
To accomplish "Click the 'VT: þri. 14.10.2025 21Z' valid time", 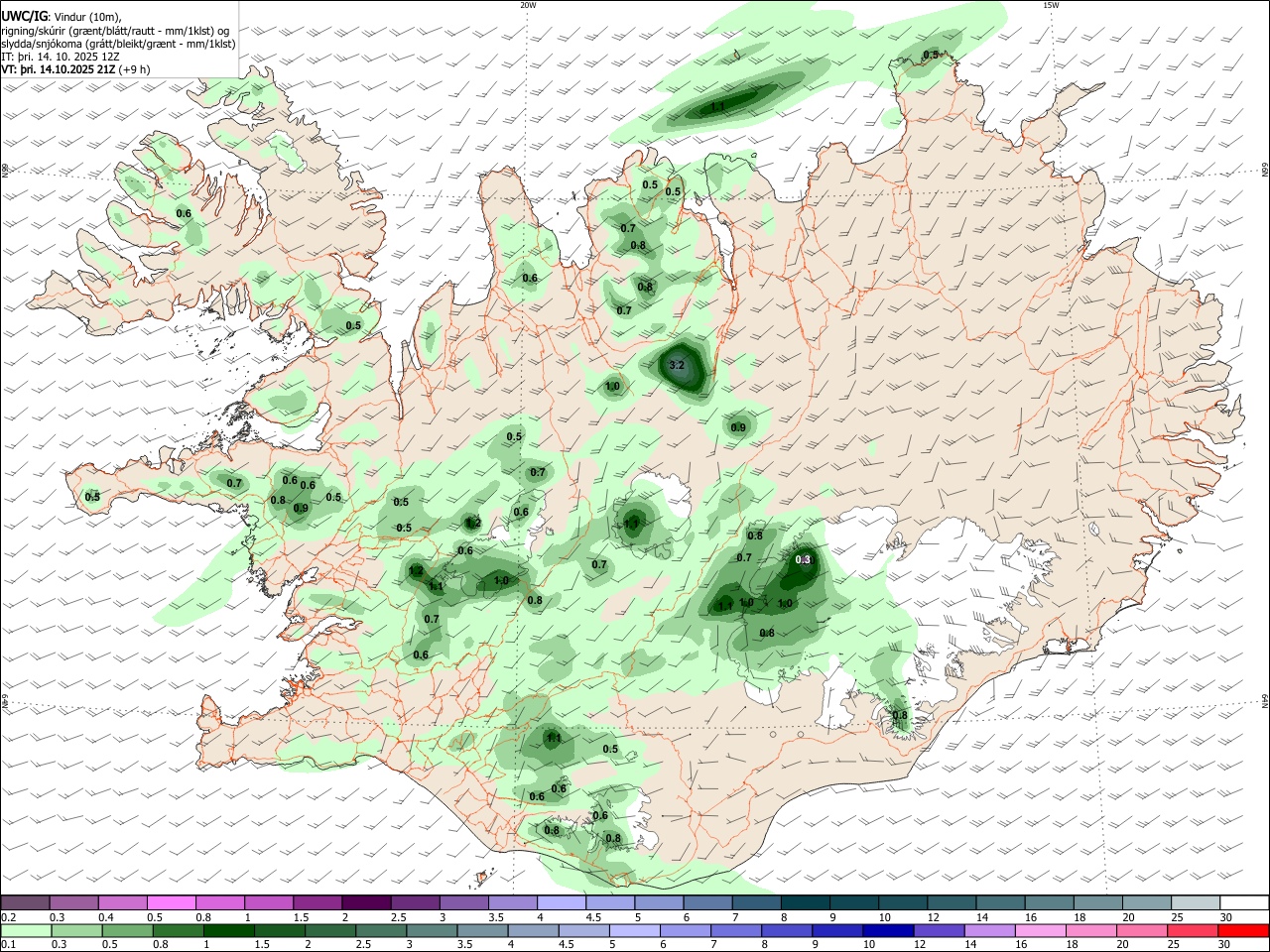I will (59, 69).
